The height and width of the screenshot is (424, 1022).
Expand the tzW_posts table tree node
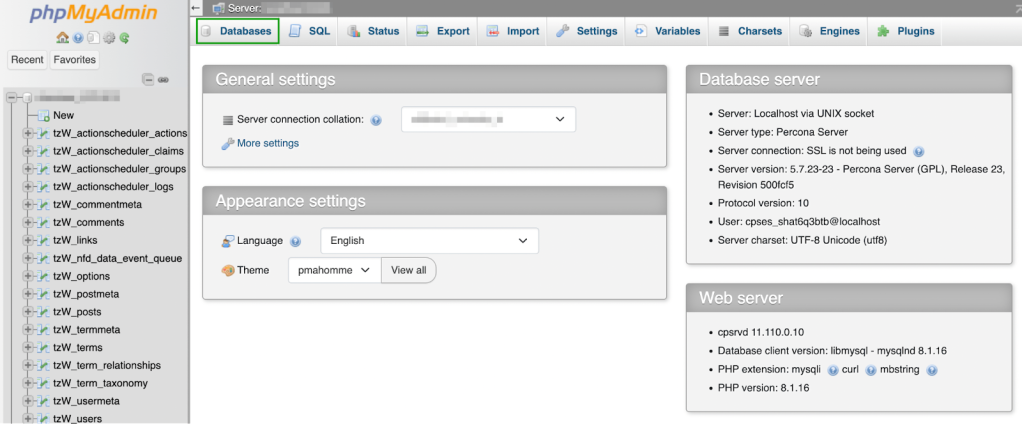[27, 312]
